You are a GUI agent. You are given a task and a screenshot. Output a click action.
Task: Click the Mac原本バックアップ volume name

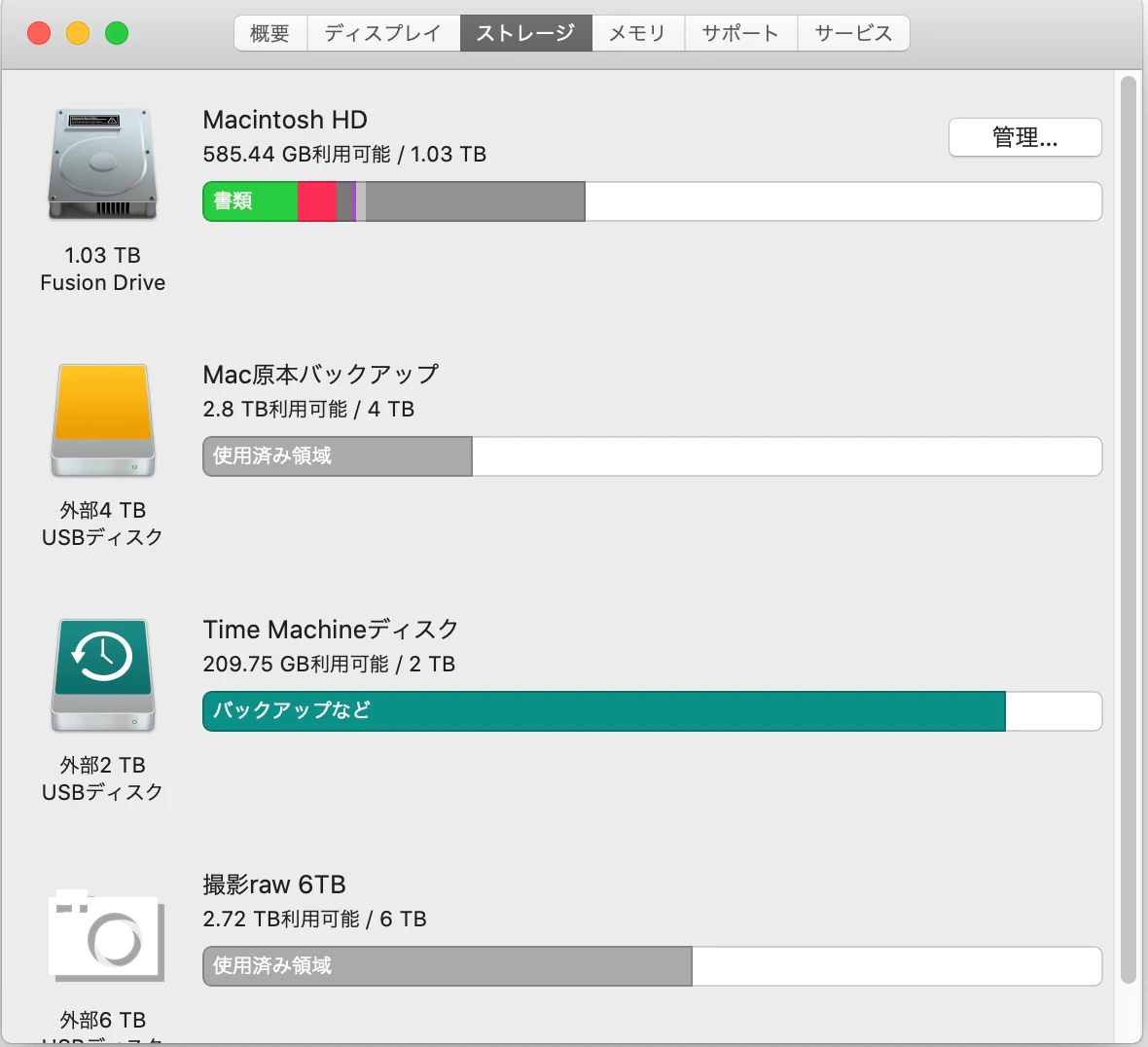tap(321, 375)
